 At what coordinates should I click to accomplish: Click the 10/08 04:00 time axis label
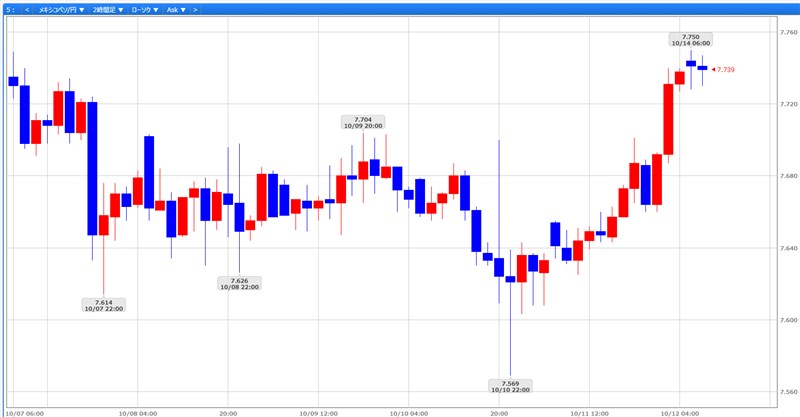[136, 411]
